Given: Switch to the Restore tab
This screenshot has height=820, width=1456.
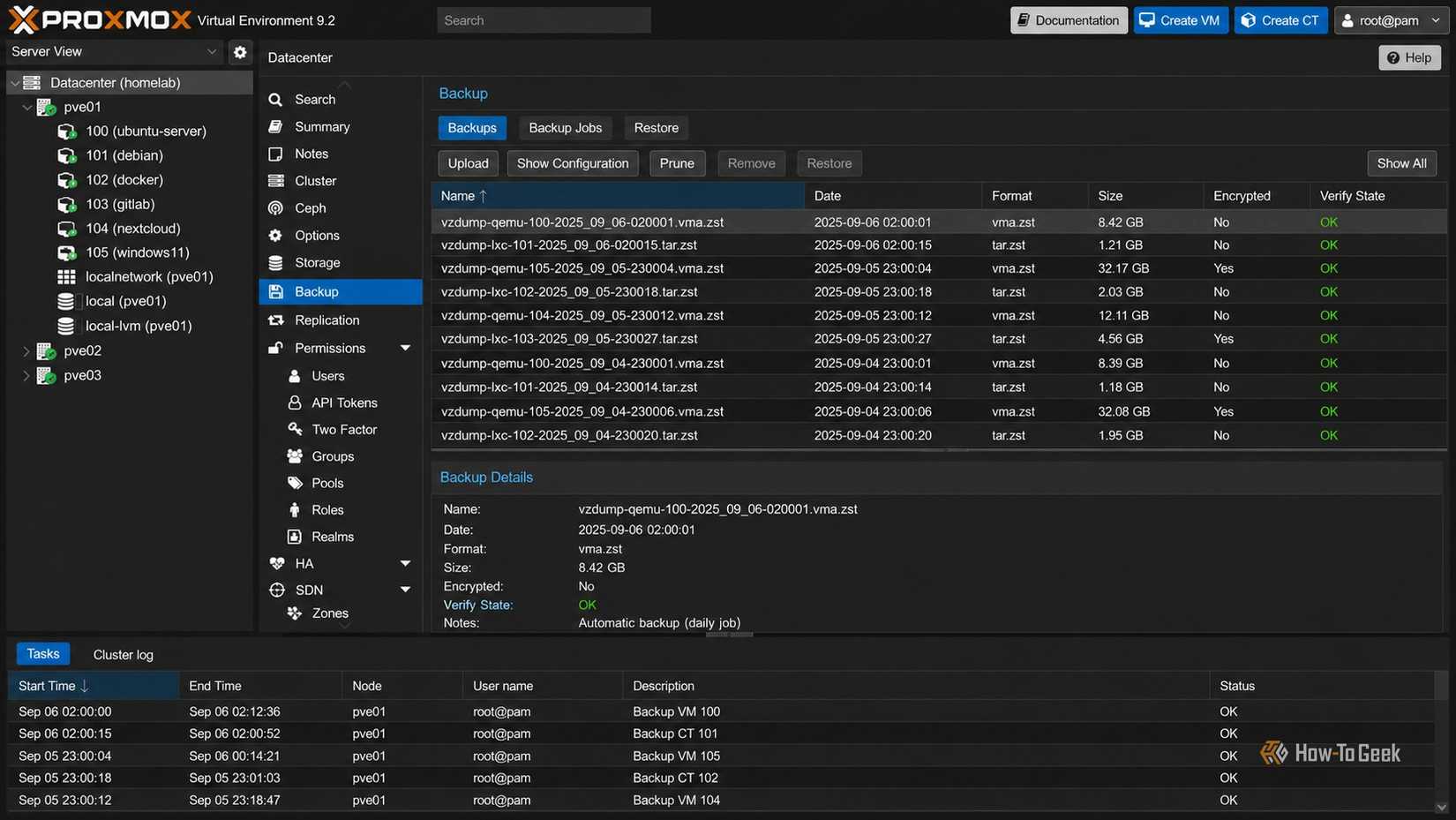Looking at the screenshot, I should [657, 128].
